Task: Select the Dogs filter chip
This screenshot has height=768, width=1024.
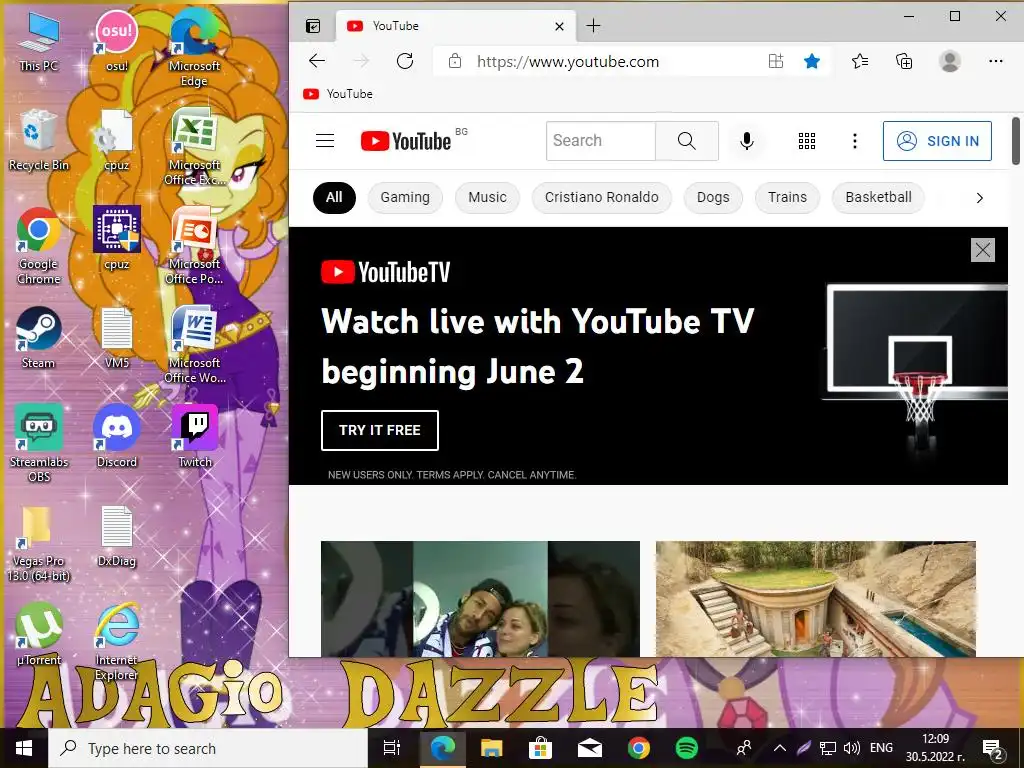Action: 713,197
